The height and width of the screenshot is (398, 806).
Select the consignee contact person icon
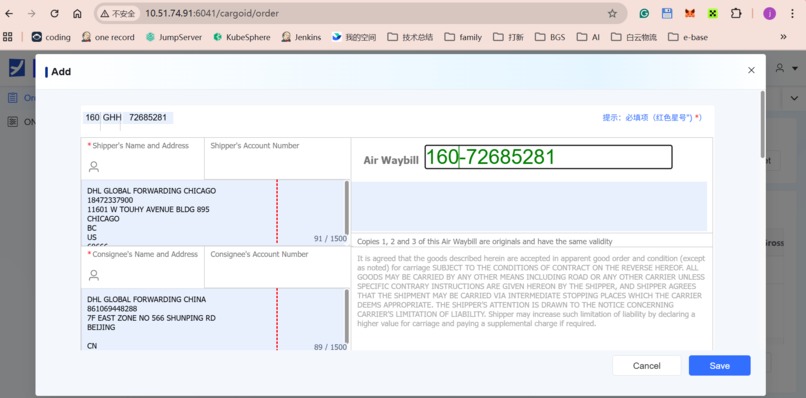coord(94,276)
